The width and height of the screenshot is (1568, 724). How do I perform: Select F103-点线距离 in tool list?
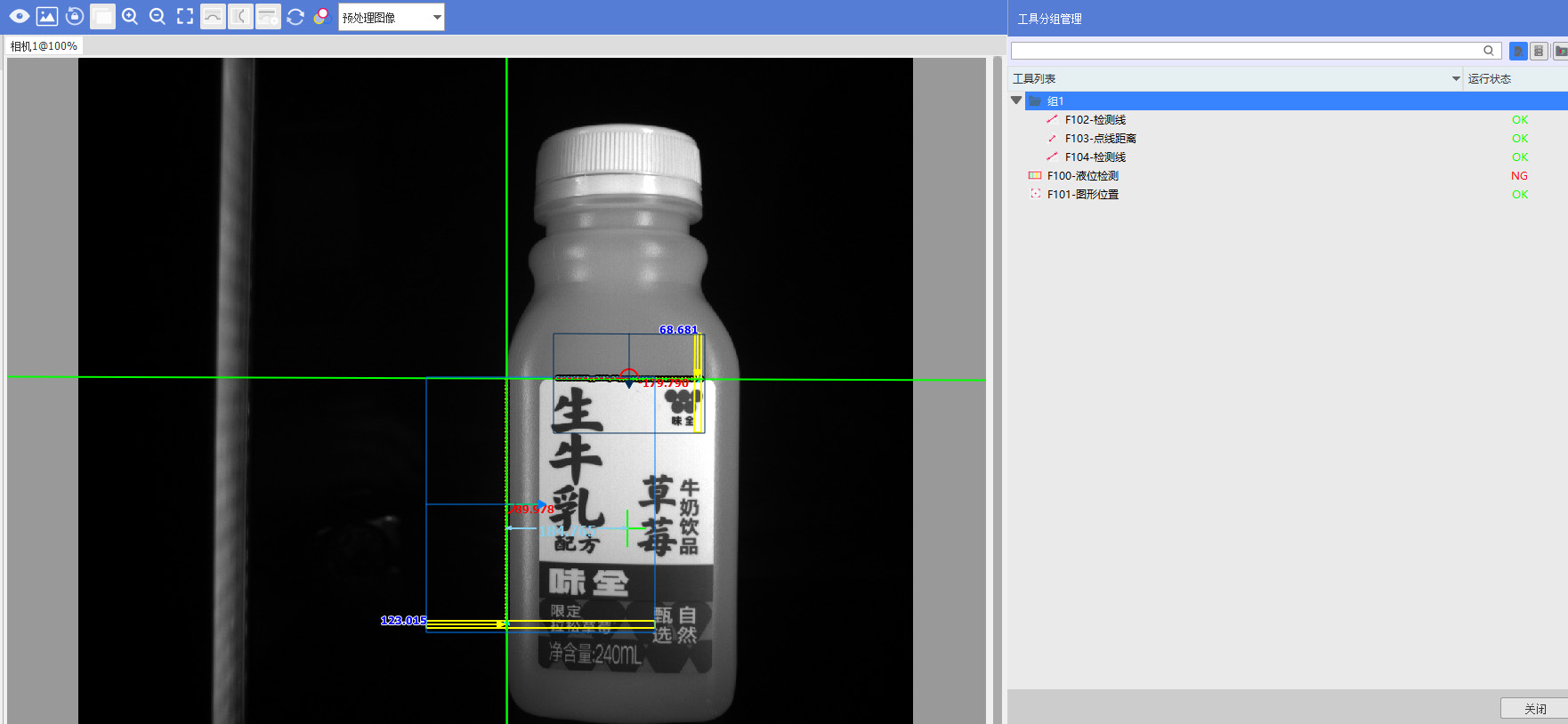1101,139
